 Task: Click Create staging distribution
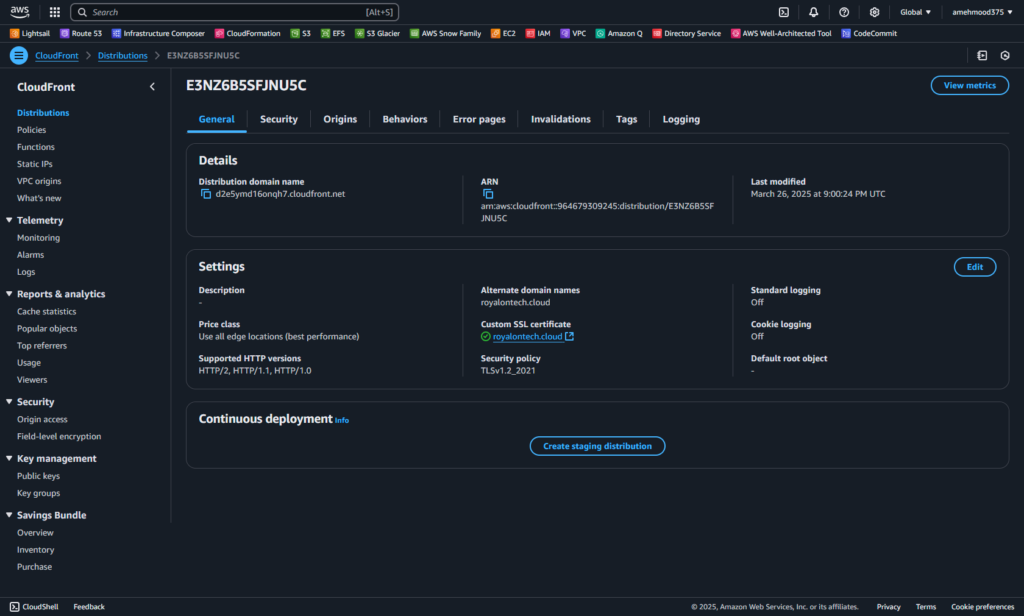(598, 446)
